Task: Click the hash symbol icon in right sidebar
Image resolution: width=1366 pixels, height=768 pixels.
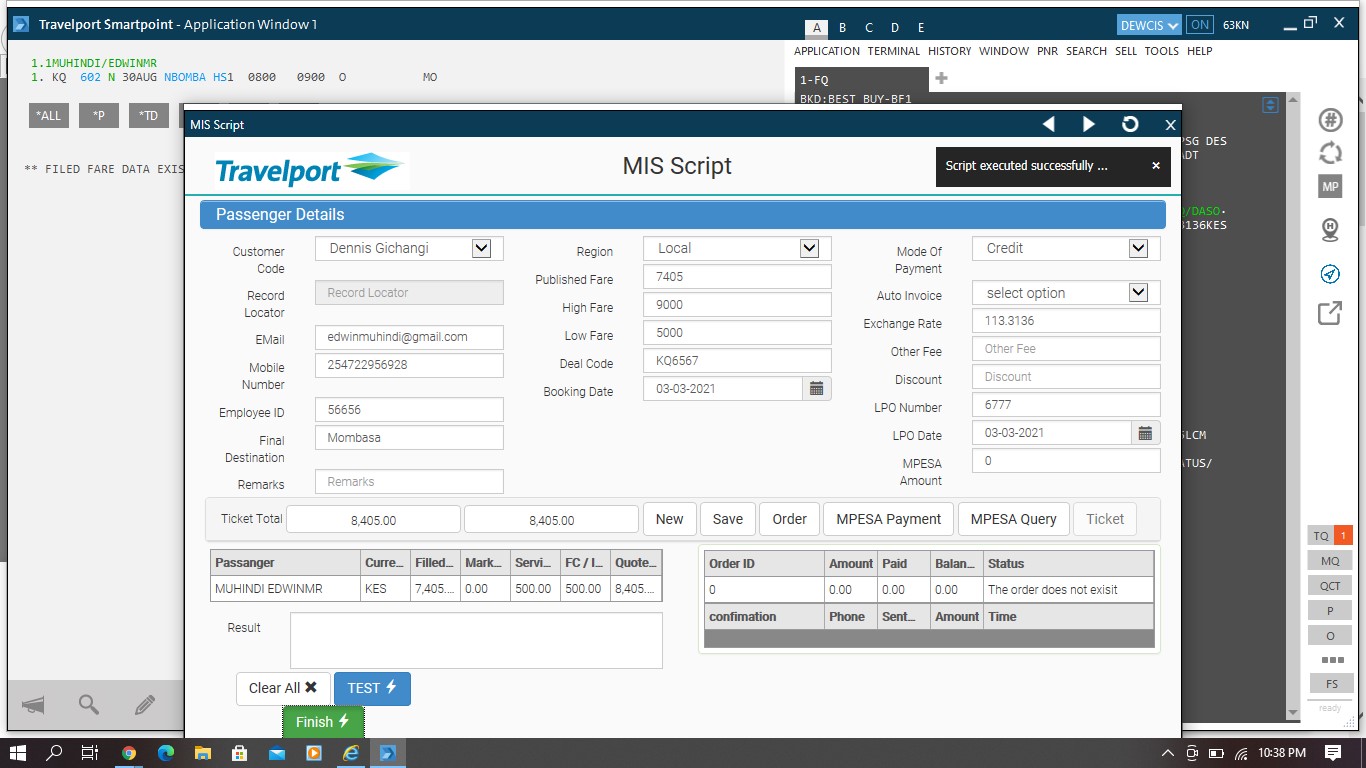Action: [1330, 120]
